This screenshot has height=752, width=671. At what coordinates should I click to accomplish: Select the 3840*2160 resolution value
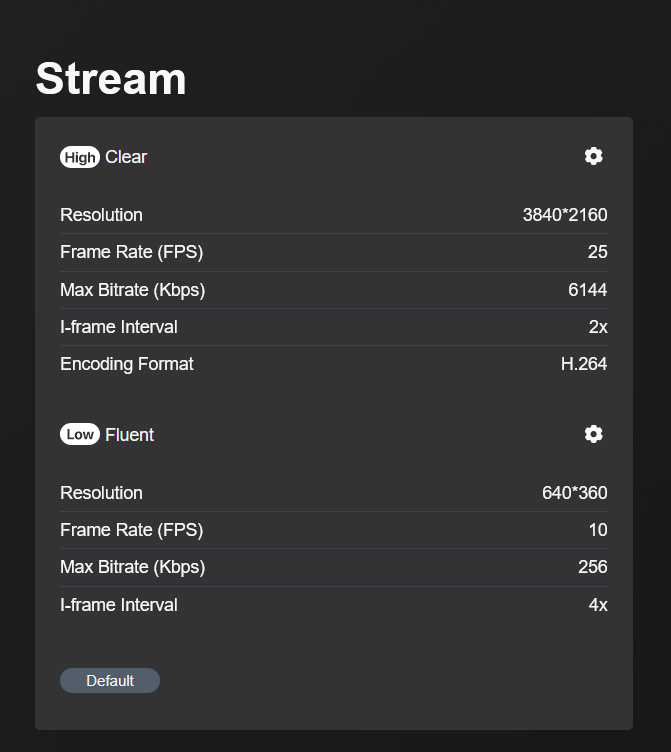[564, 215]
